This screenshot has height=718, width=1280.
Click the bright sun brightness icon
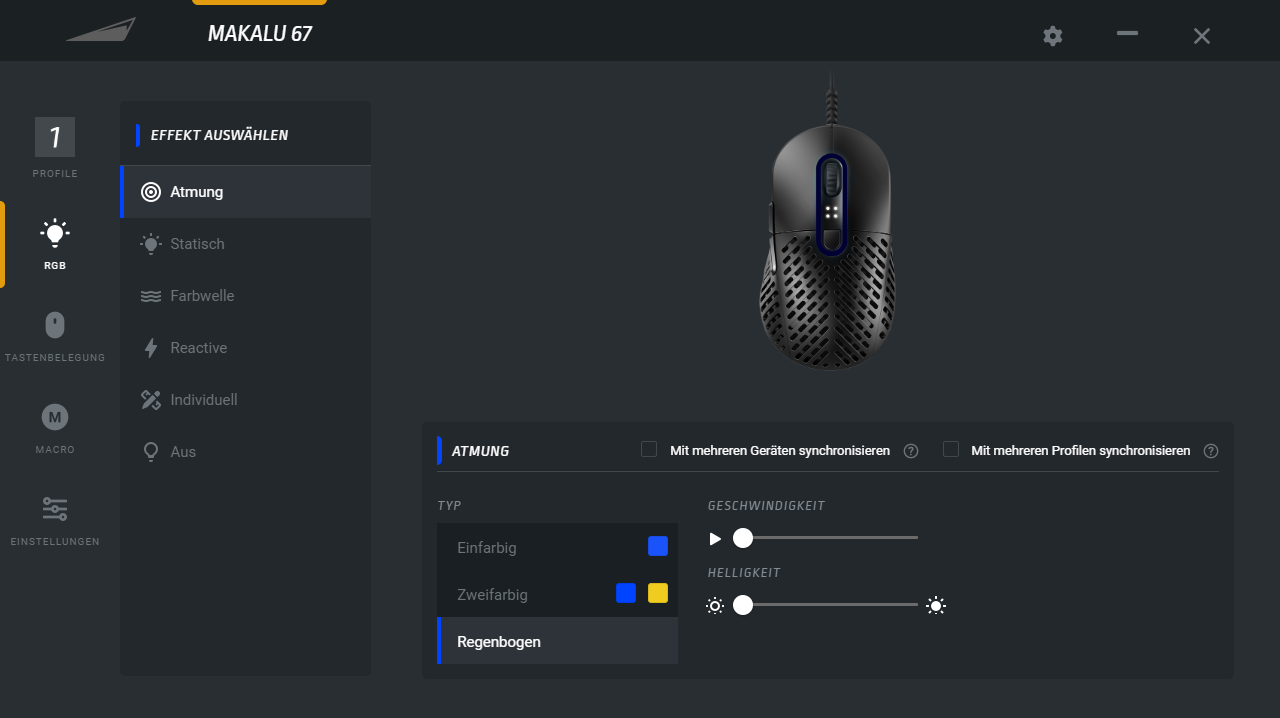(x=936, y=605)
